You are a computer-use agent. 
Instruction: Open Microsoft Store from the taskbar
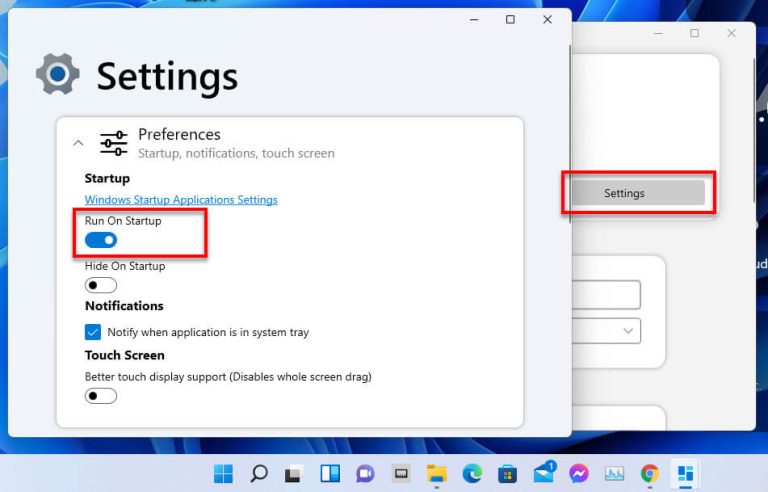507,473
